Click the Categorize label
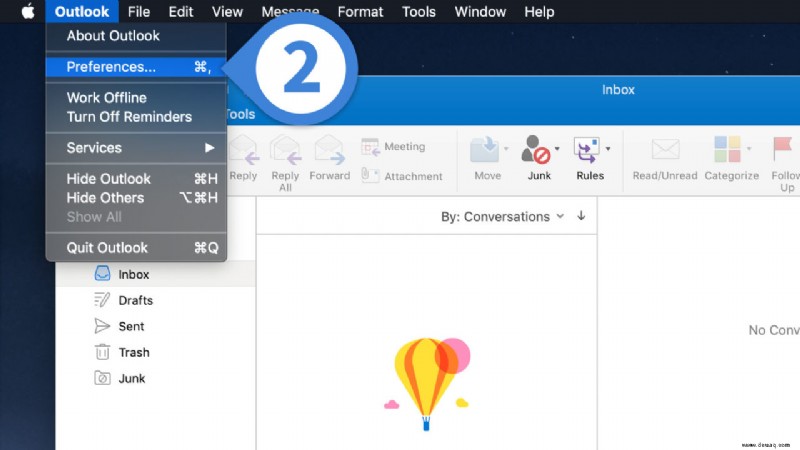Image resolution: width=800 pixels, height=450 pixels. click(732, 176)
